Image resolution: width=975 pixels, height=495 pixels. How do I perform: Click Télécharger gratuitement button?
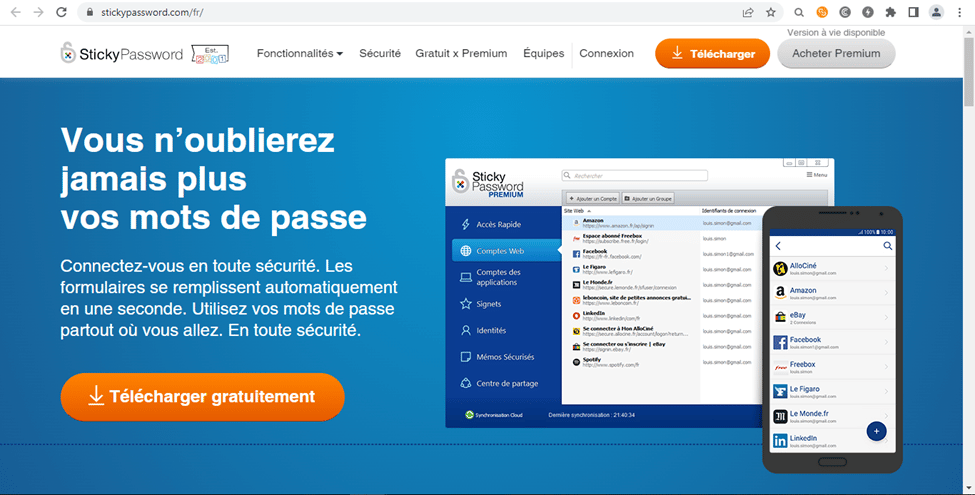(203, 397)
